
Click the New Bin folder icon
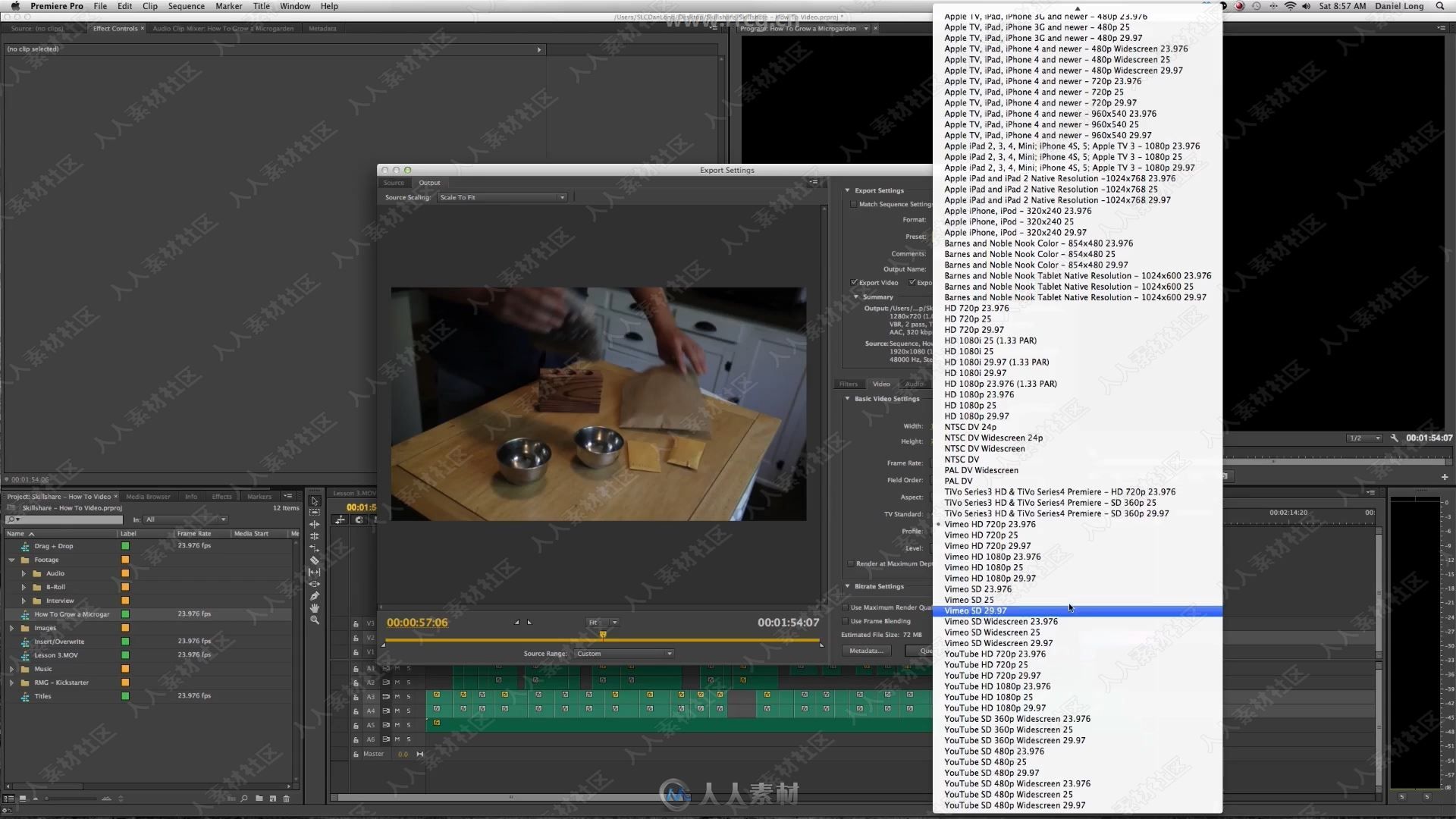click(259, 799)
